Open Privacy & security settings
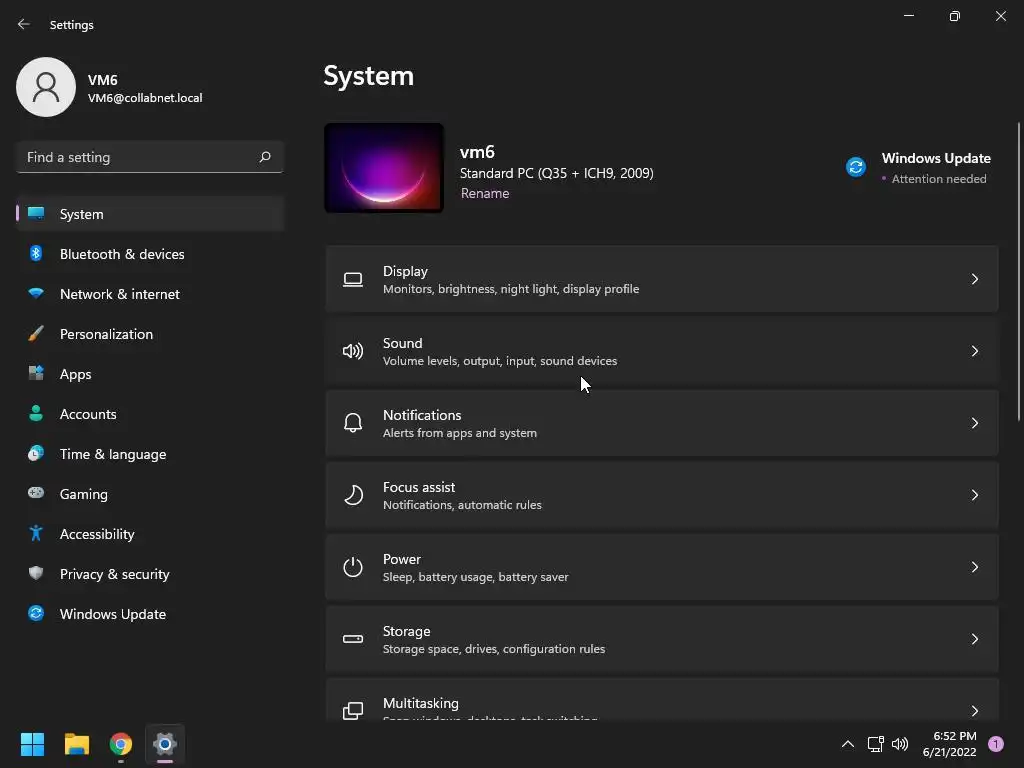Image resolution: width=1024 pixels, height=768 pixels. [150, 573]
